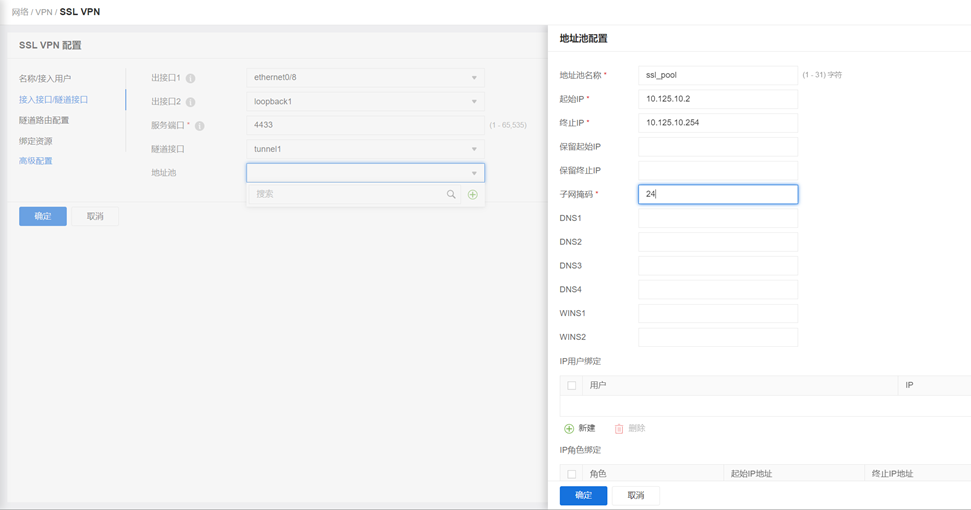Screen dimensions: 971x510
Task: Click 网络 in breadcrumb path
Action: click(20, 12)
